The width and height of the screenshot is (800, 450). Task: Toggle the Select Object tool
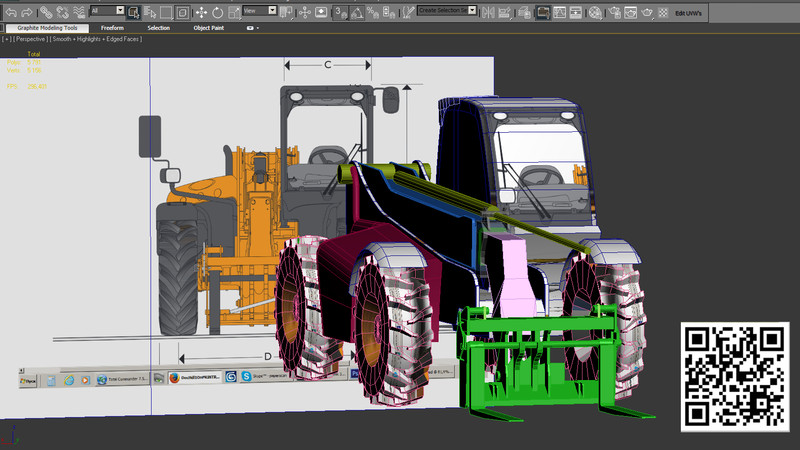(x=132, y=12)
